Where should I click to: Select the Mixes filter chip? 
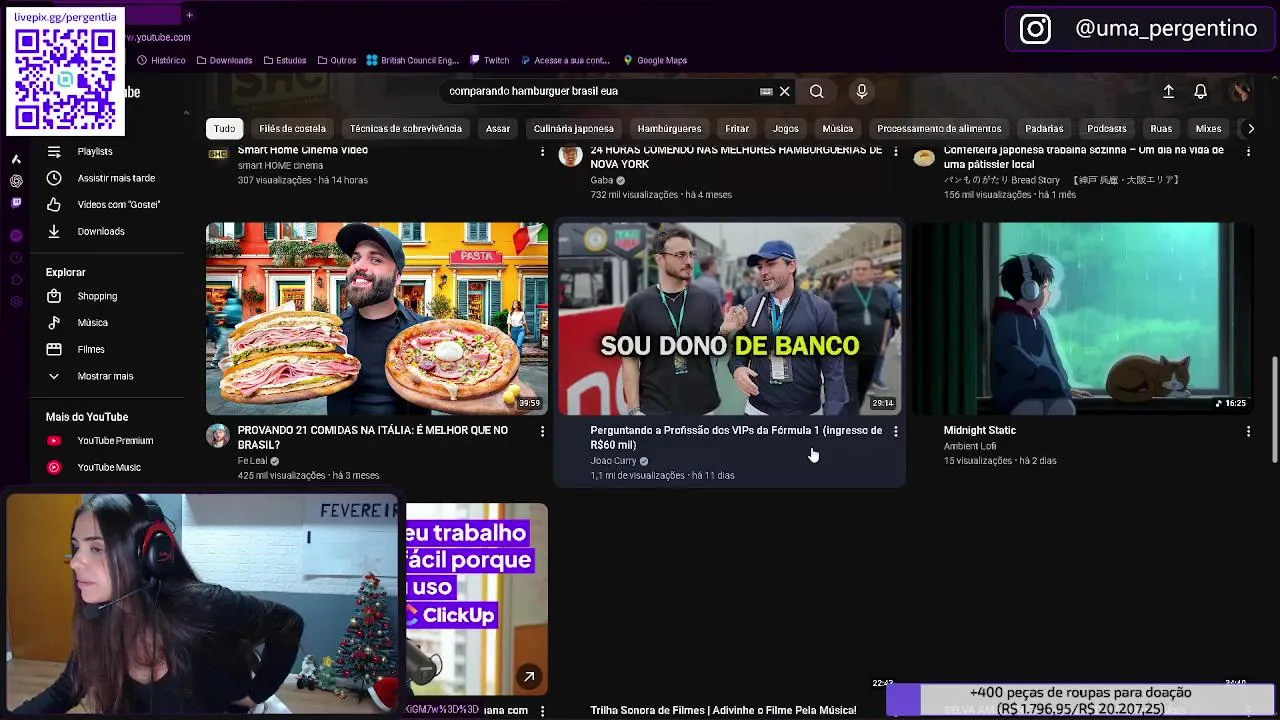(1209, 128)
